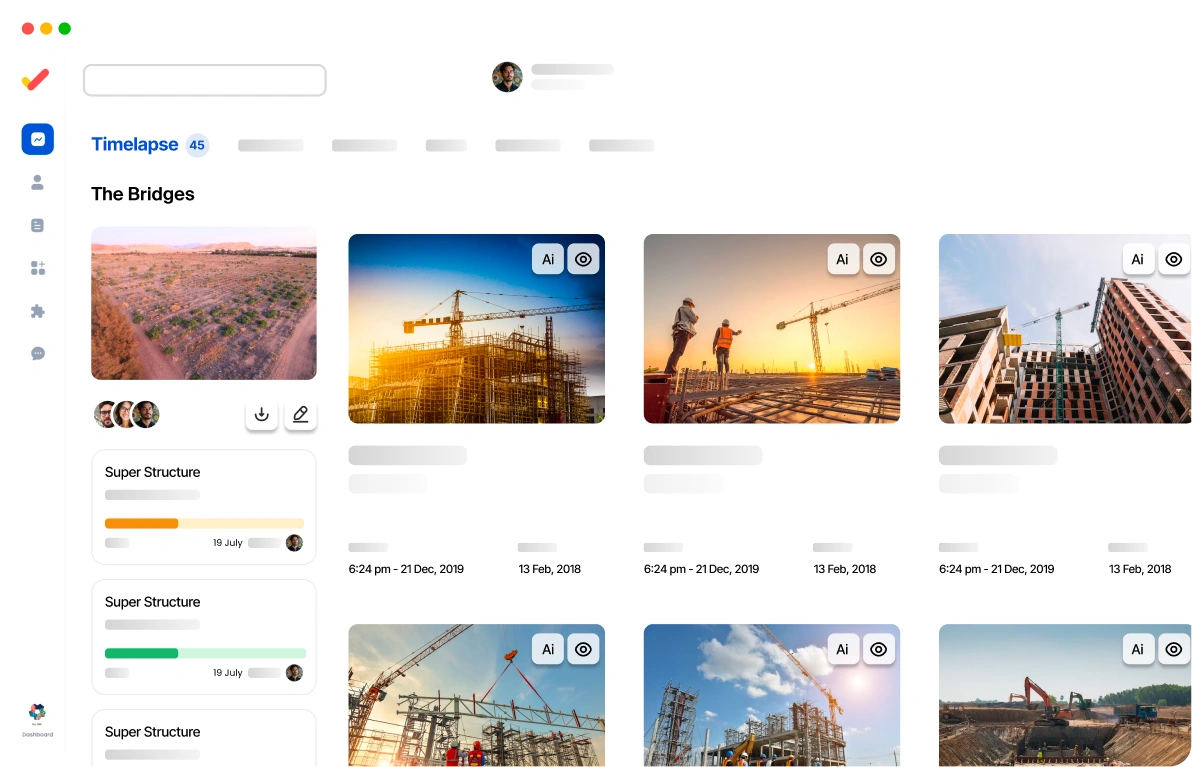Open the documents icon in the sidebar

(37, 225)
